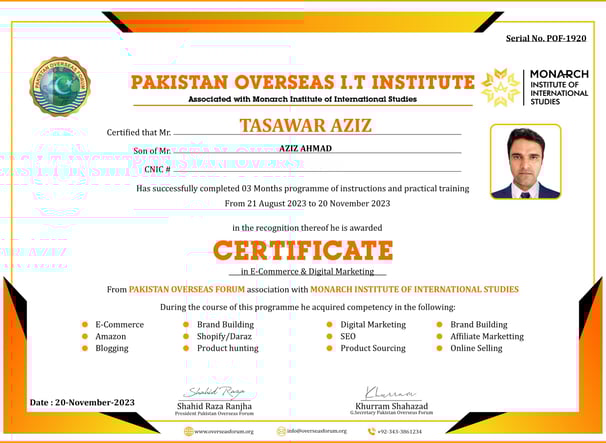The height and width of the screenshot is (443, 606).
Task: Click the phone icon beside the contact number
Action: [x=371, y=431]
